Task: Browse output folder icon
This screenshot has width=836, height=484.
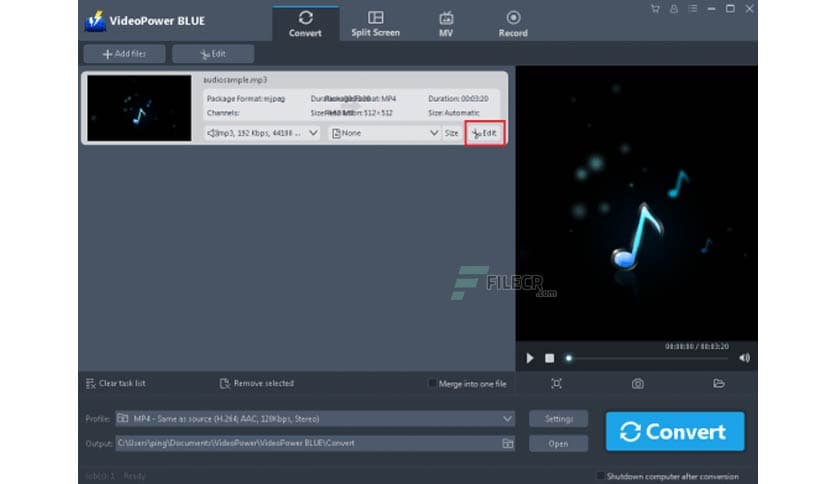Action: 508,443
